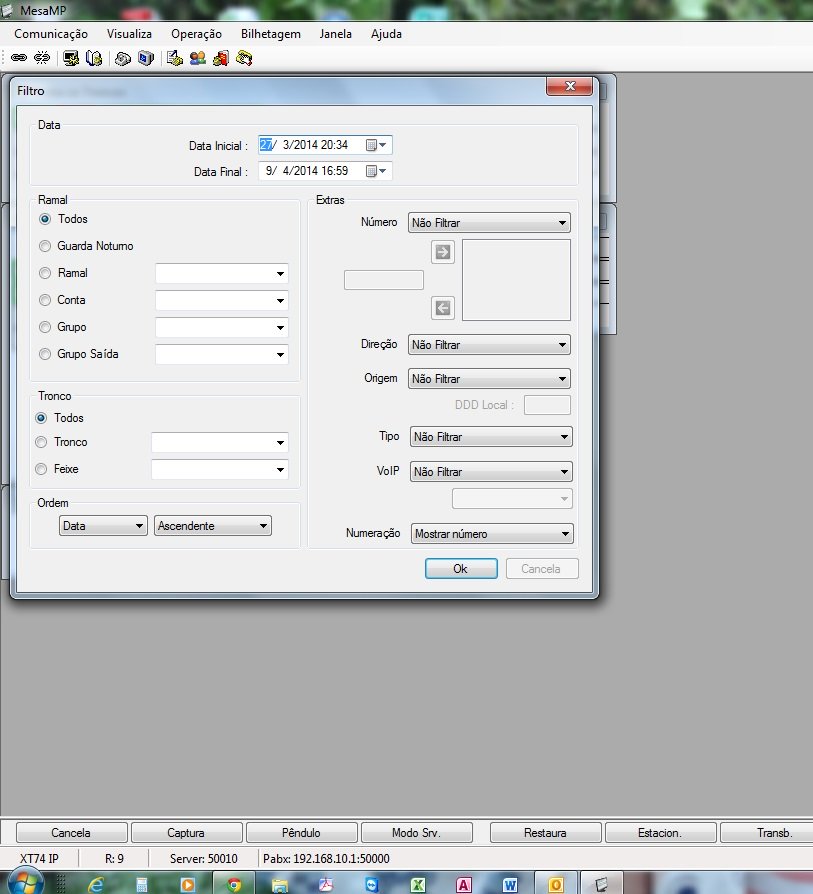Viewport: 813px width, 894px height.
Task: Expand the Ascendente sort order dropdown
Action: 212,526
